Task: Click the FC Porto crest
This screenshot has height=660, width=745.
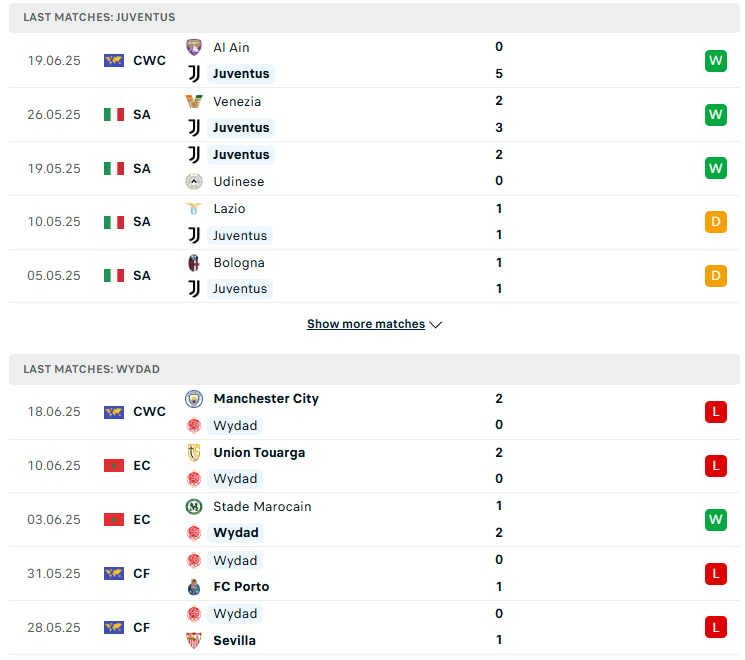Action: (x=193, y=587)
